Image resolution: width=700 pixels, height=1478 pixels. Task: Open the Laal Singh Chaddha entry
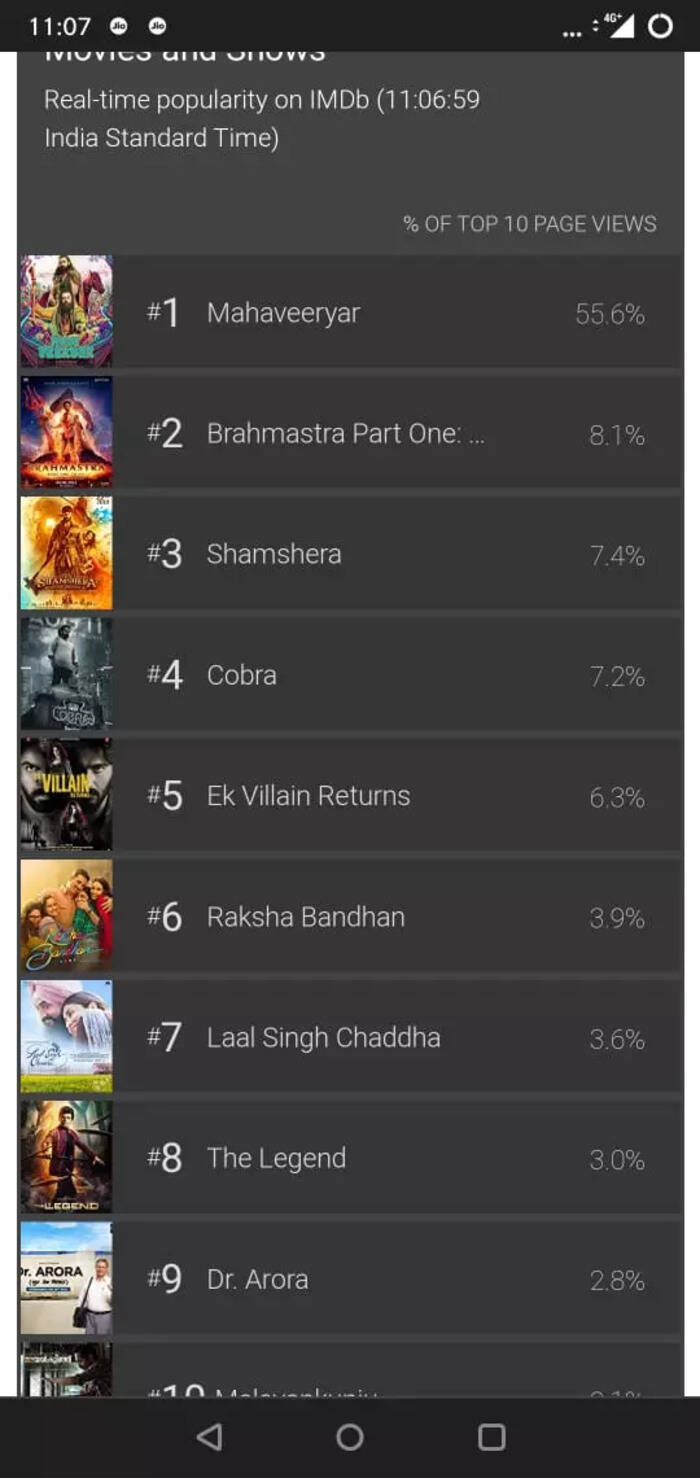click(350, 1037)
